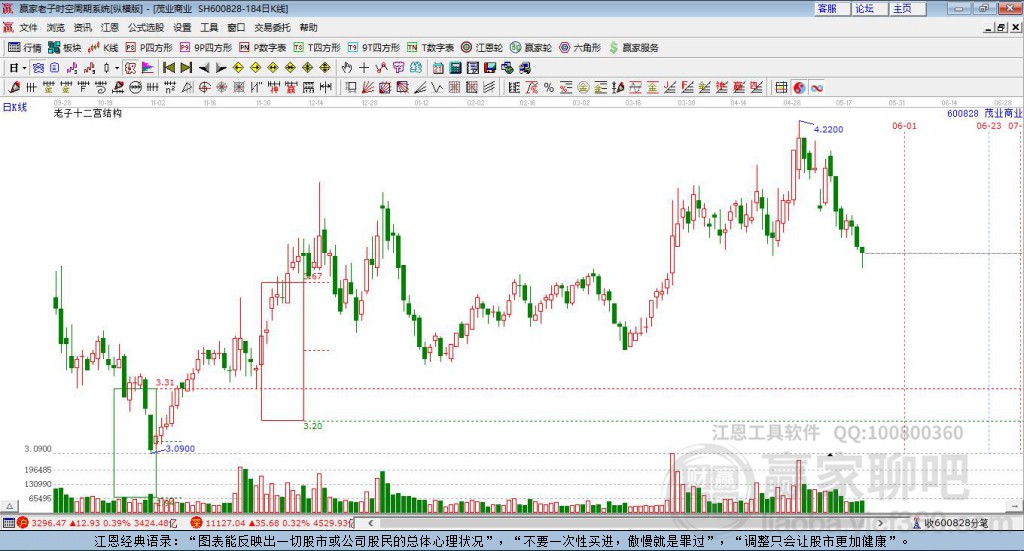This screenshot has width=1024, height=551.
Task: Select the compass circle target tool
Action: (204, 87)
